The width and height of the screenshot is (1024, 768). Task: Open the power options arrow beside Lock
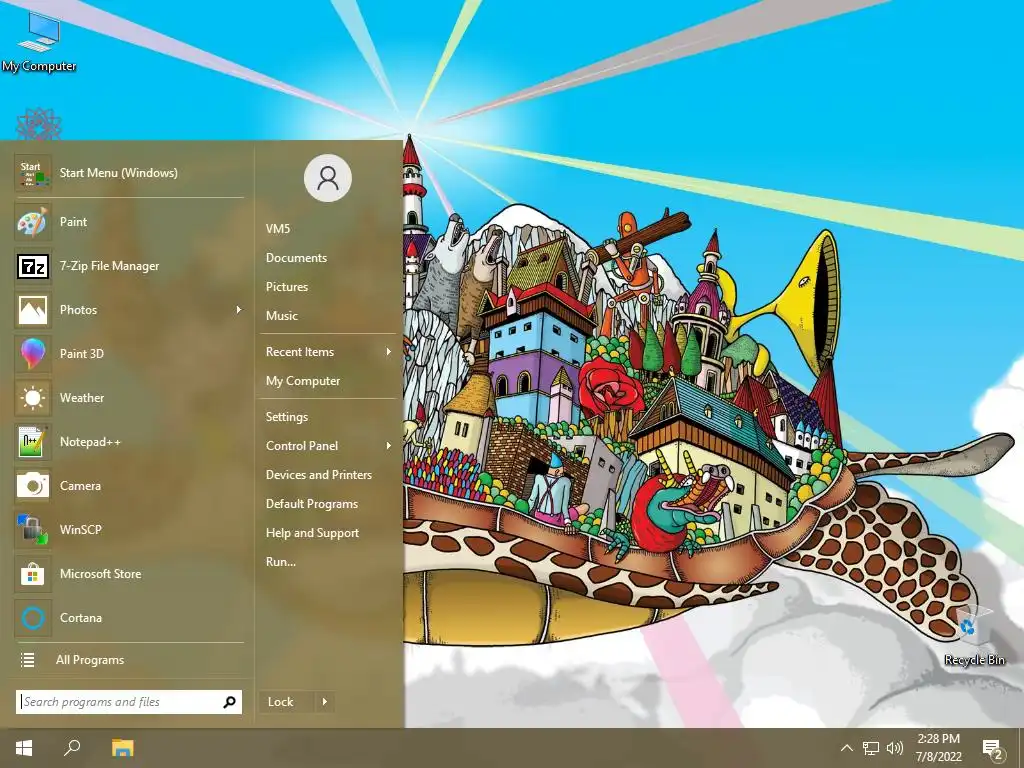click(325, 702)
